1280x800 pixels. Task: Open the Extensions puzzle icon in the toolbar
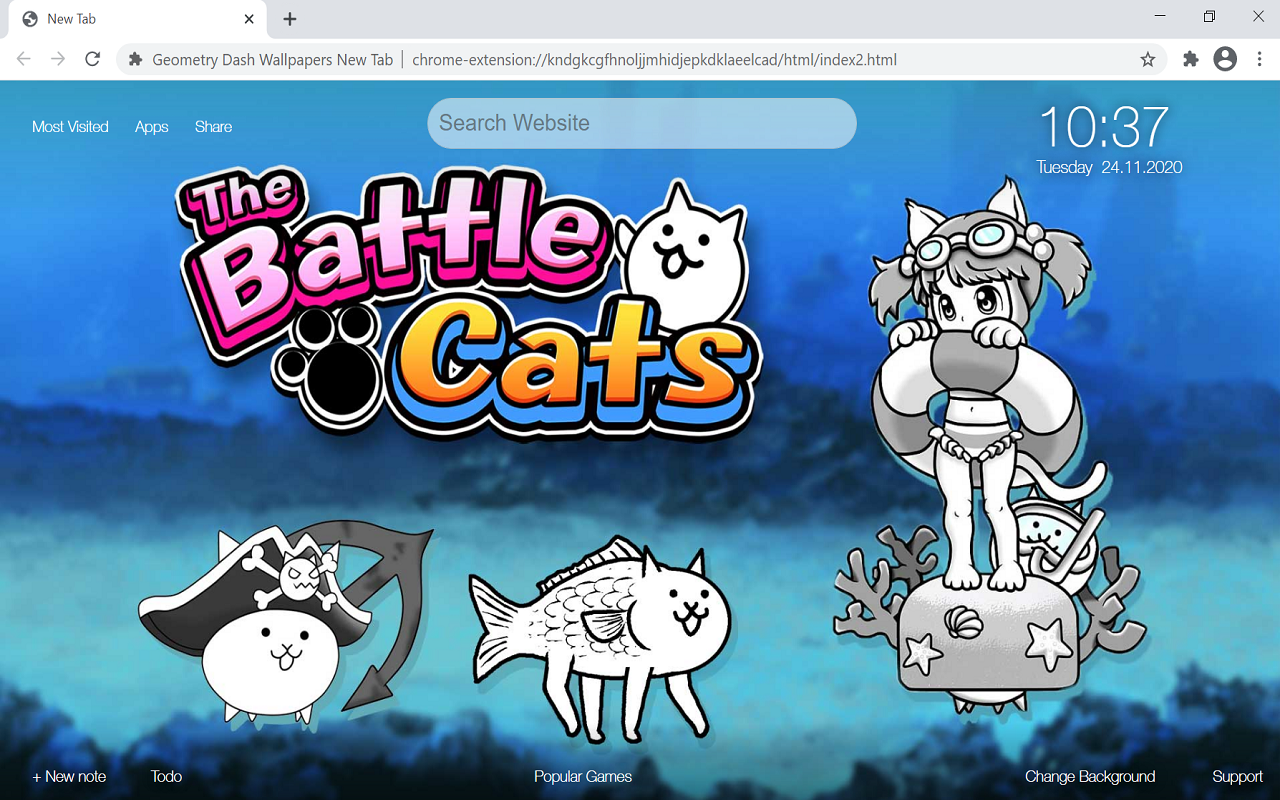1190,59
